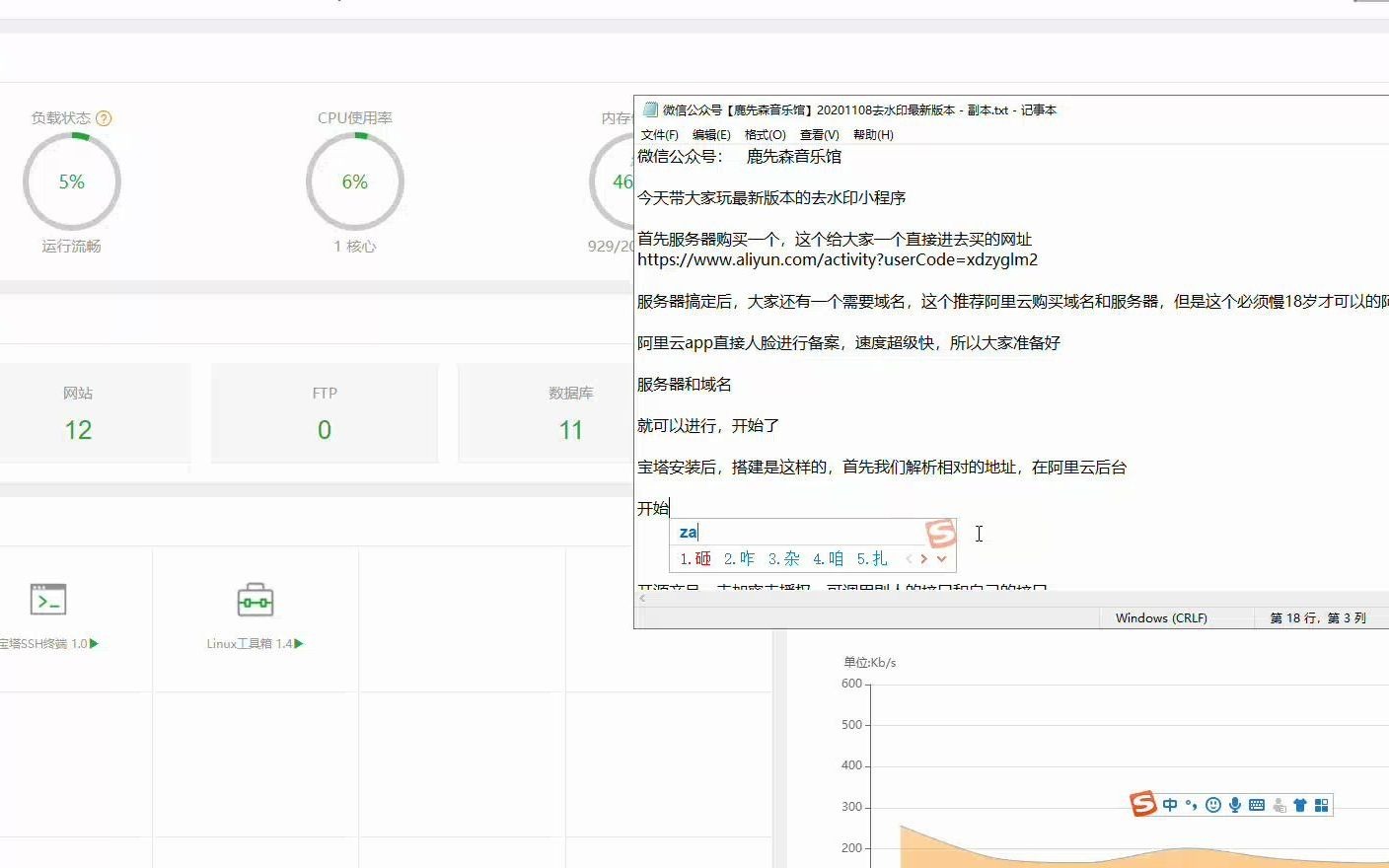This screenshot has height=868, width=1389.
Task: Click the Notepad title bar icon
Action: coord(650,109)
